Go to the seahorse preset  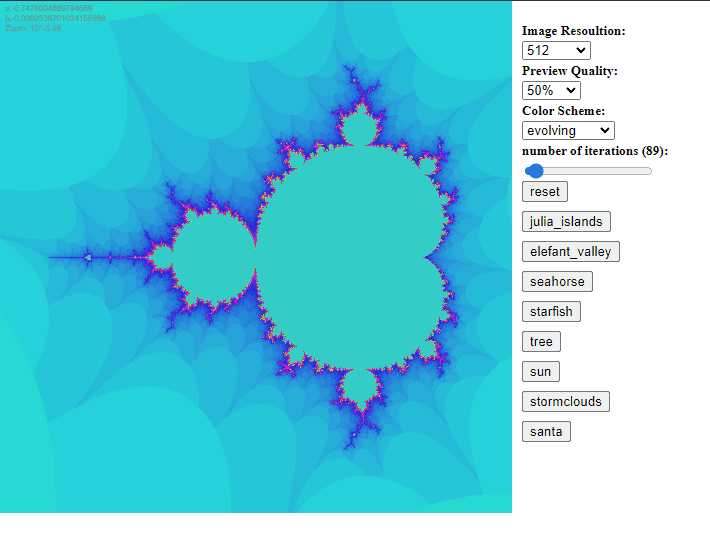click(557, 282)
